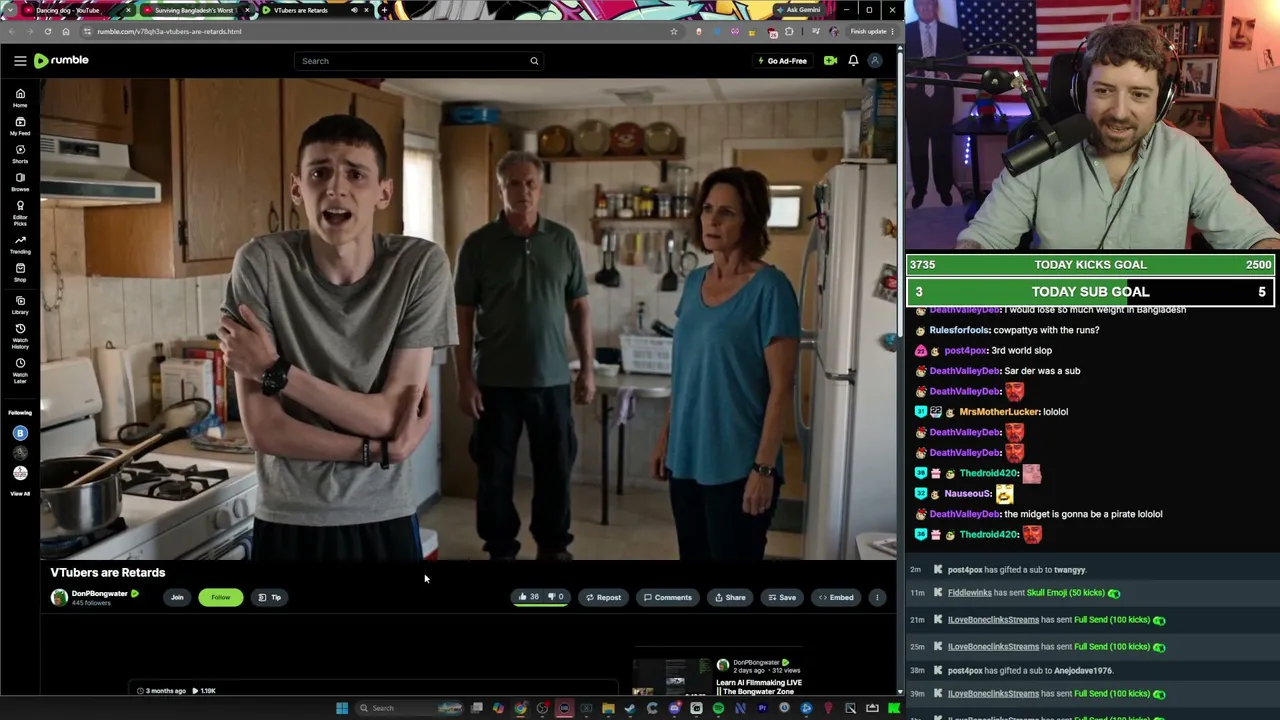Go back in browser history
This screenshot has width=1280, height=720.
pos(12,31)
